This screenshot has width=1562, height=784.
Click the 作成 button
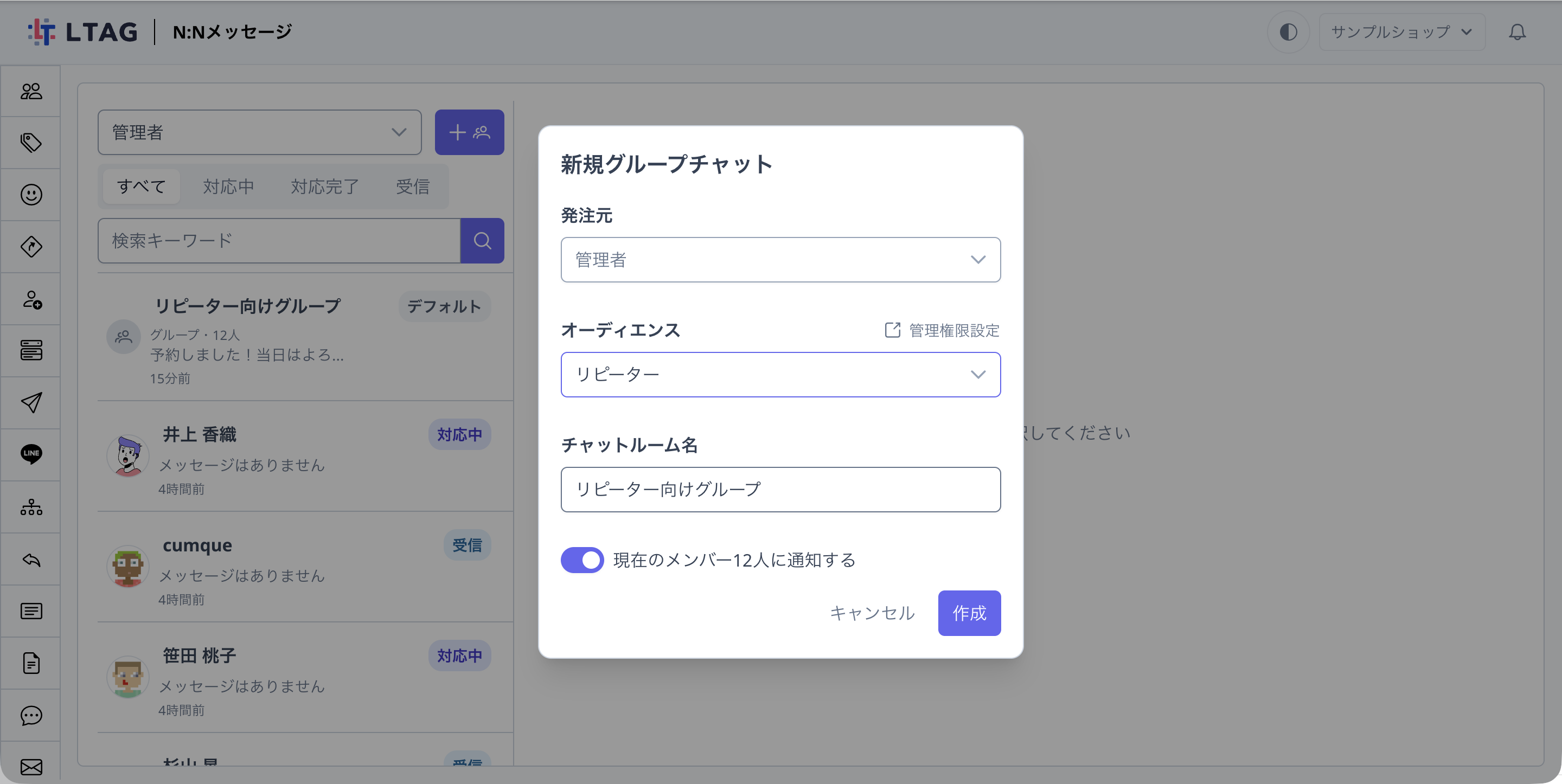(x=969, y=613)
